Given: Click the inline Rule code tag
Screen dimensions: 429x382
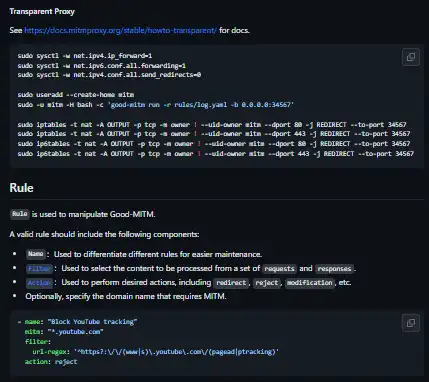Looking at the screenshot, I should [20, 214].
